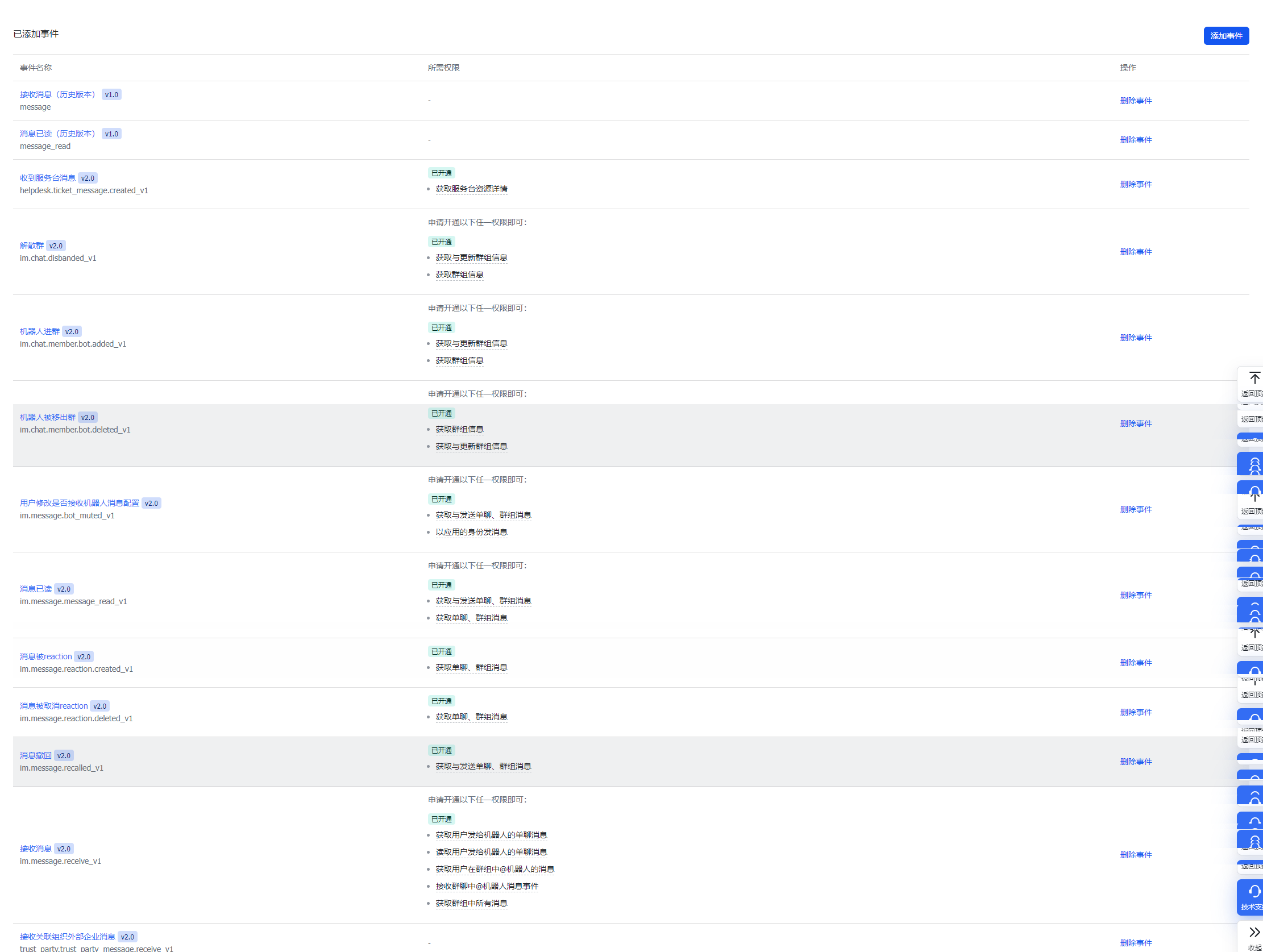Click the 所需权限 column header
The image size is (1263, 952).
click(444, 68)
